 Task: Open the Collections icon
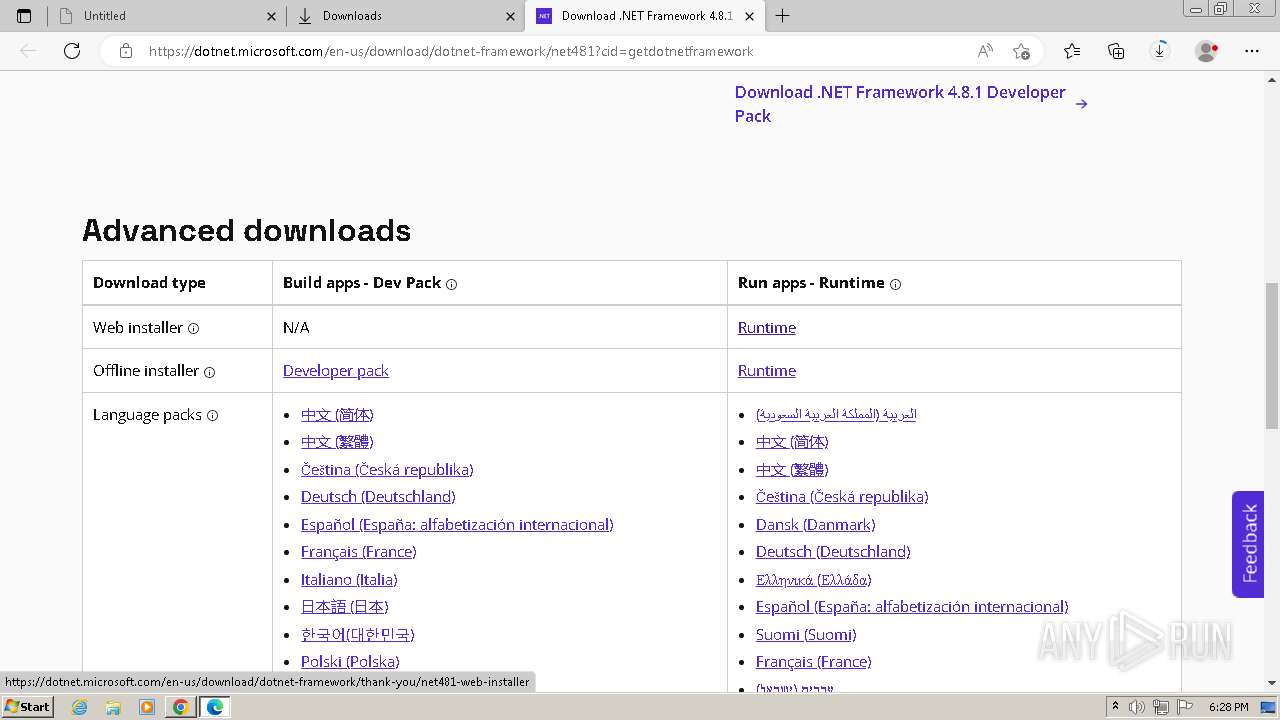(x=1116, y=51)
